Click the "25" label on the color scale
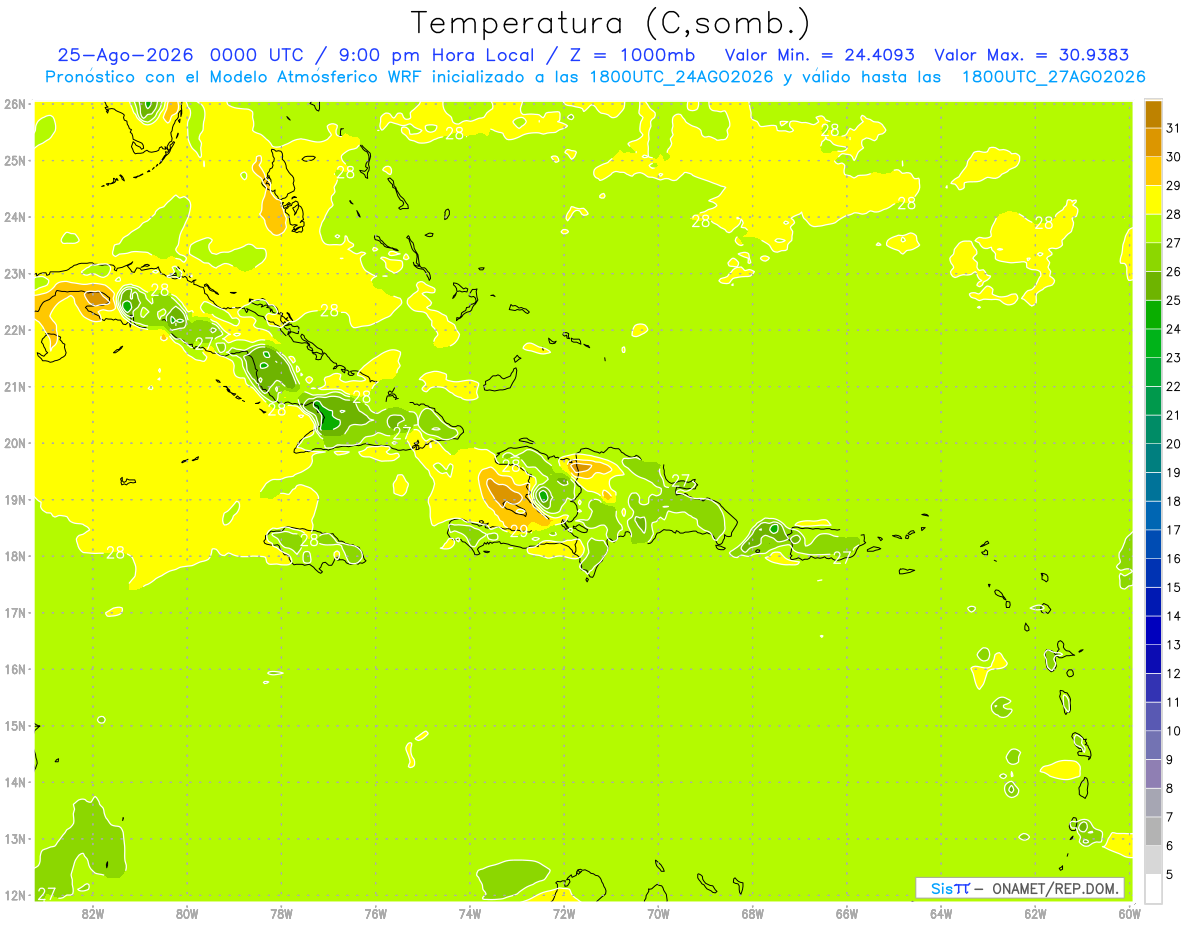Screen dimensions: 1200x927 click(1174, 300)
